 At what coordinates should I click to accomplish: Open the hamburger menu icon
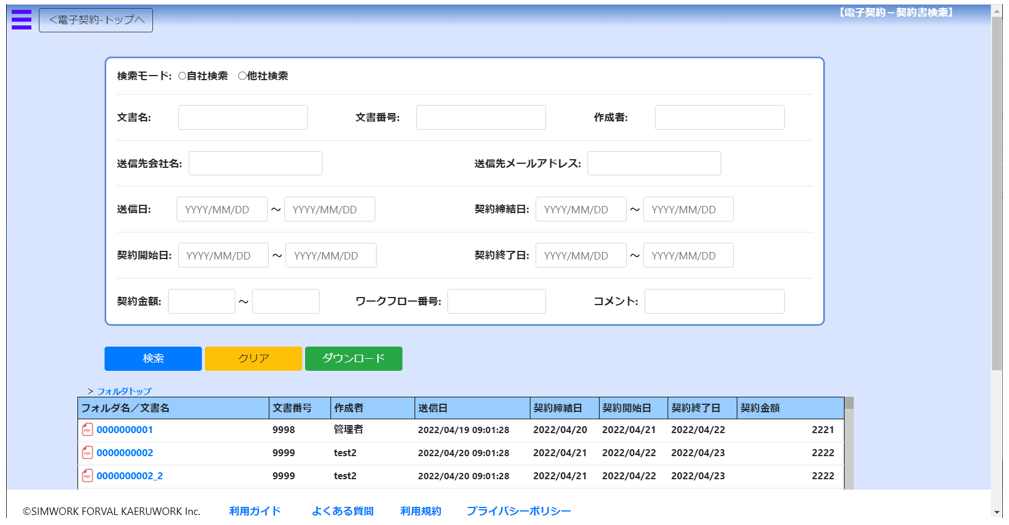point(21,19)
